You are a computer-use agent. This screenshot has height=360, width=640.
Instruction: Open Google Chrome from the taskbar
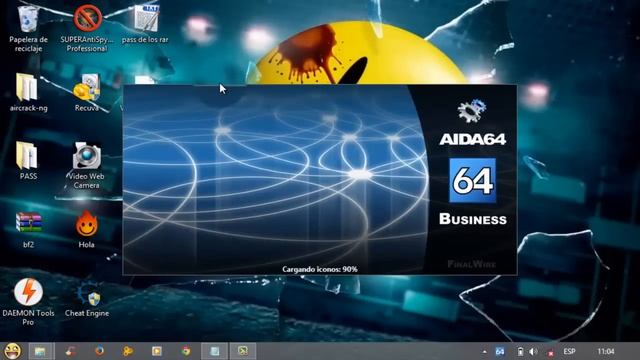[186, 351]
